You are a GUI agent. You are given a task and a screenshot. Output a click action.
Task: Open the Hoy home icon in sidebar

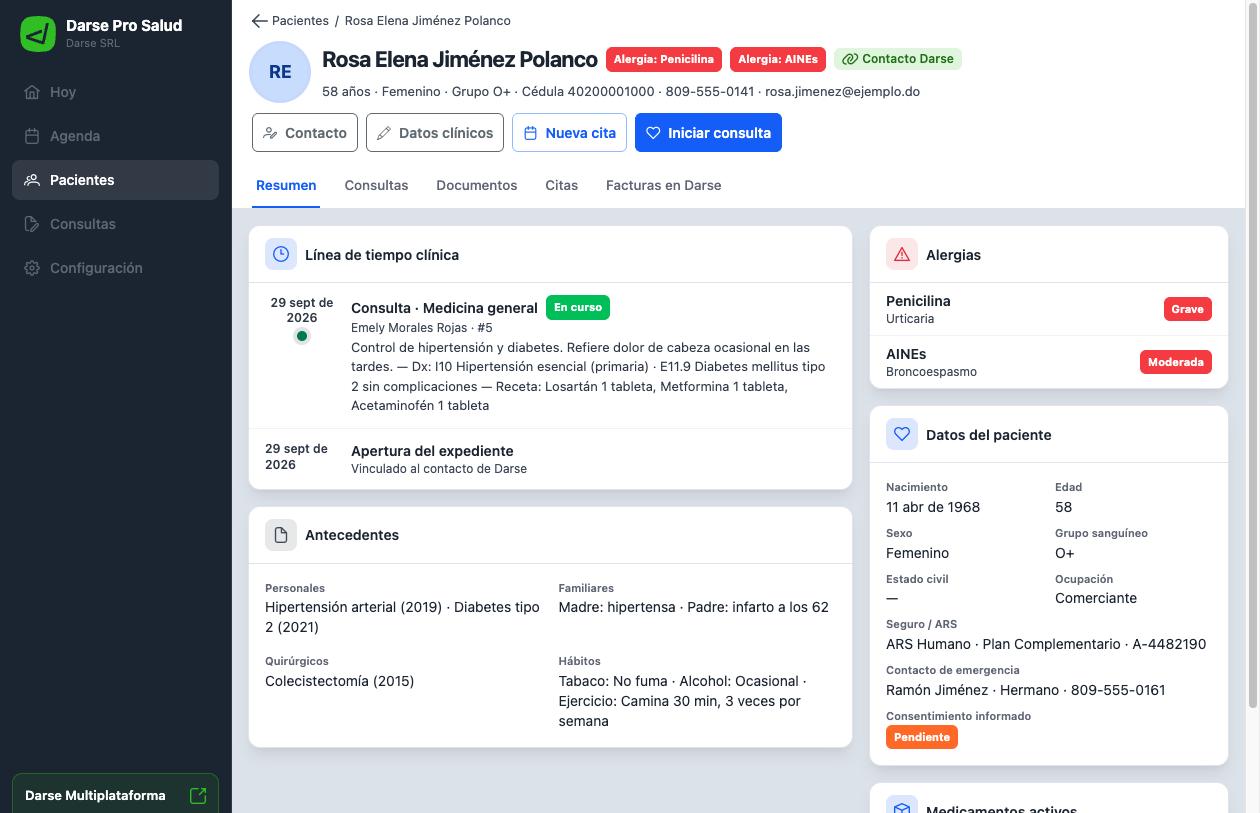pos(32,92)
